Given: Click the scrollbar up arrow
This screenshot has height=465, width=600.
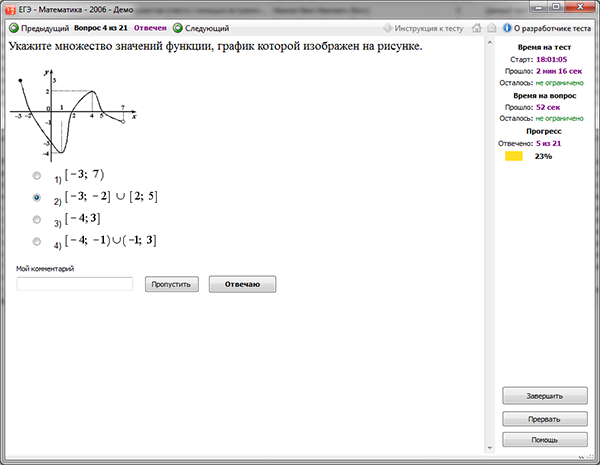Looking at the screenshot, I should coord(489,42).
